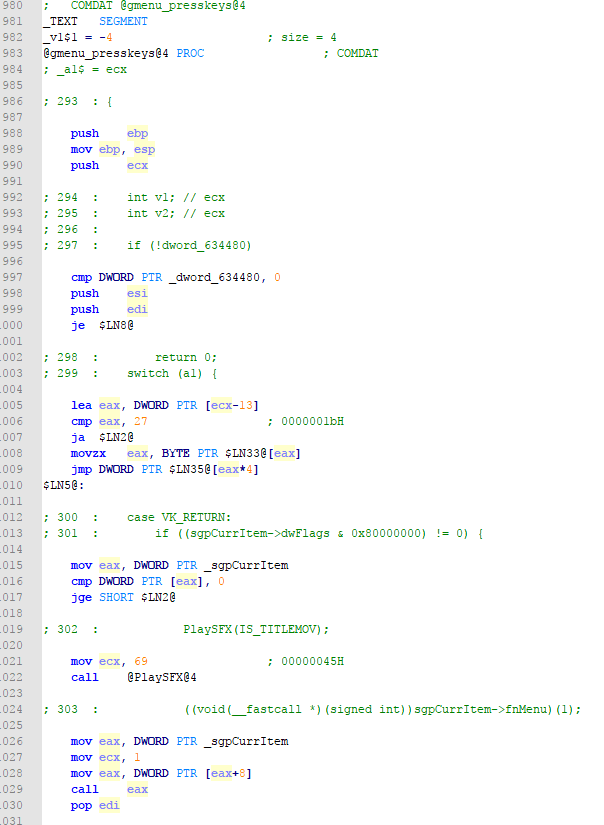Click the "; 0000001bH" hex comment

click(306, 421)
